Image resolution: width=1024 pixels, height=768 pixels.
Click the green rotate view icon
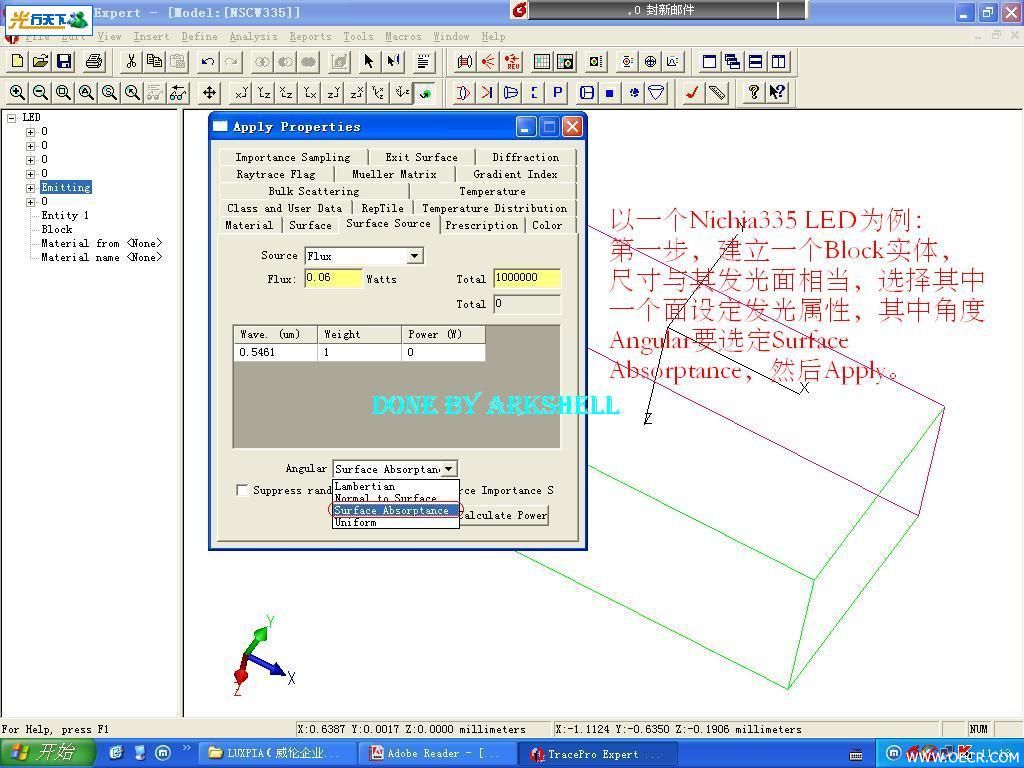click(x=424, y=93)
